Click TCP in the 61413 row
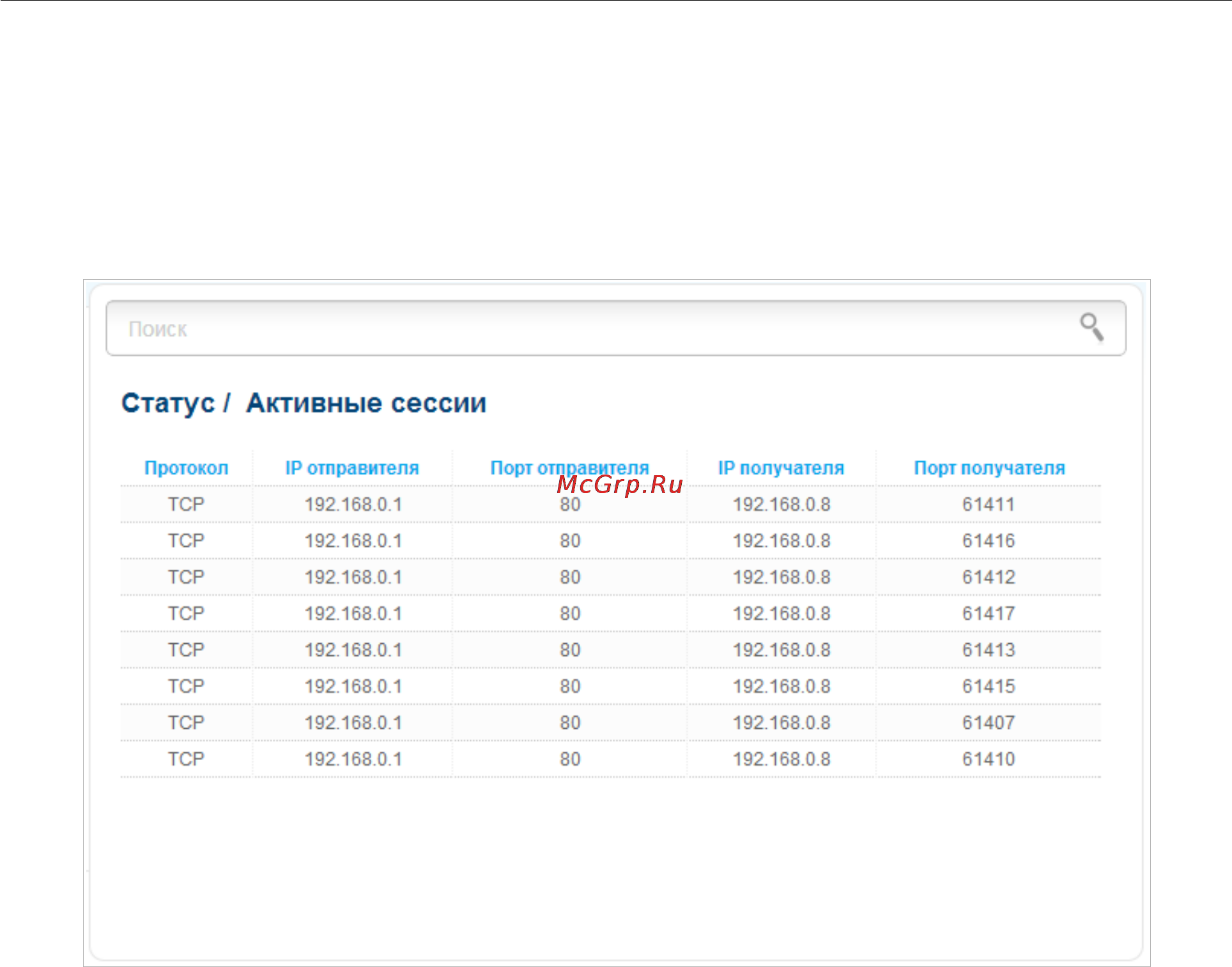This screenshot has width=1232, height=967. [x=186, y=650]
